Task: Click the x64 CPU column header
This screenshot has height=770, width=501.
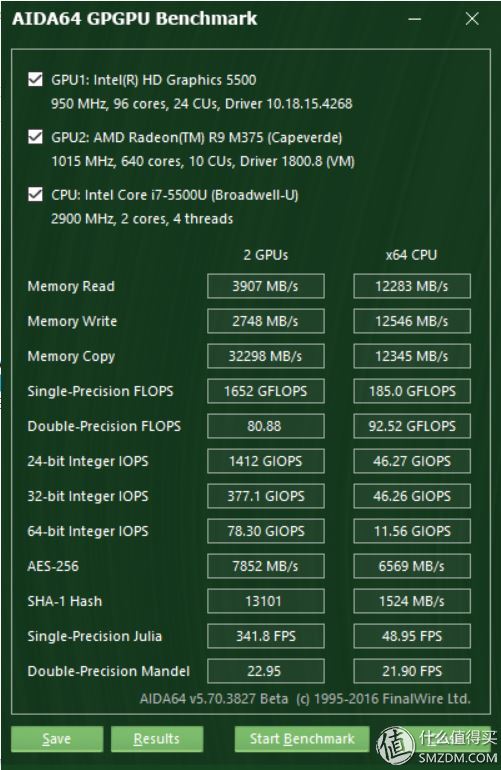Action: tap(411, 255)
